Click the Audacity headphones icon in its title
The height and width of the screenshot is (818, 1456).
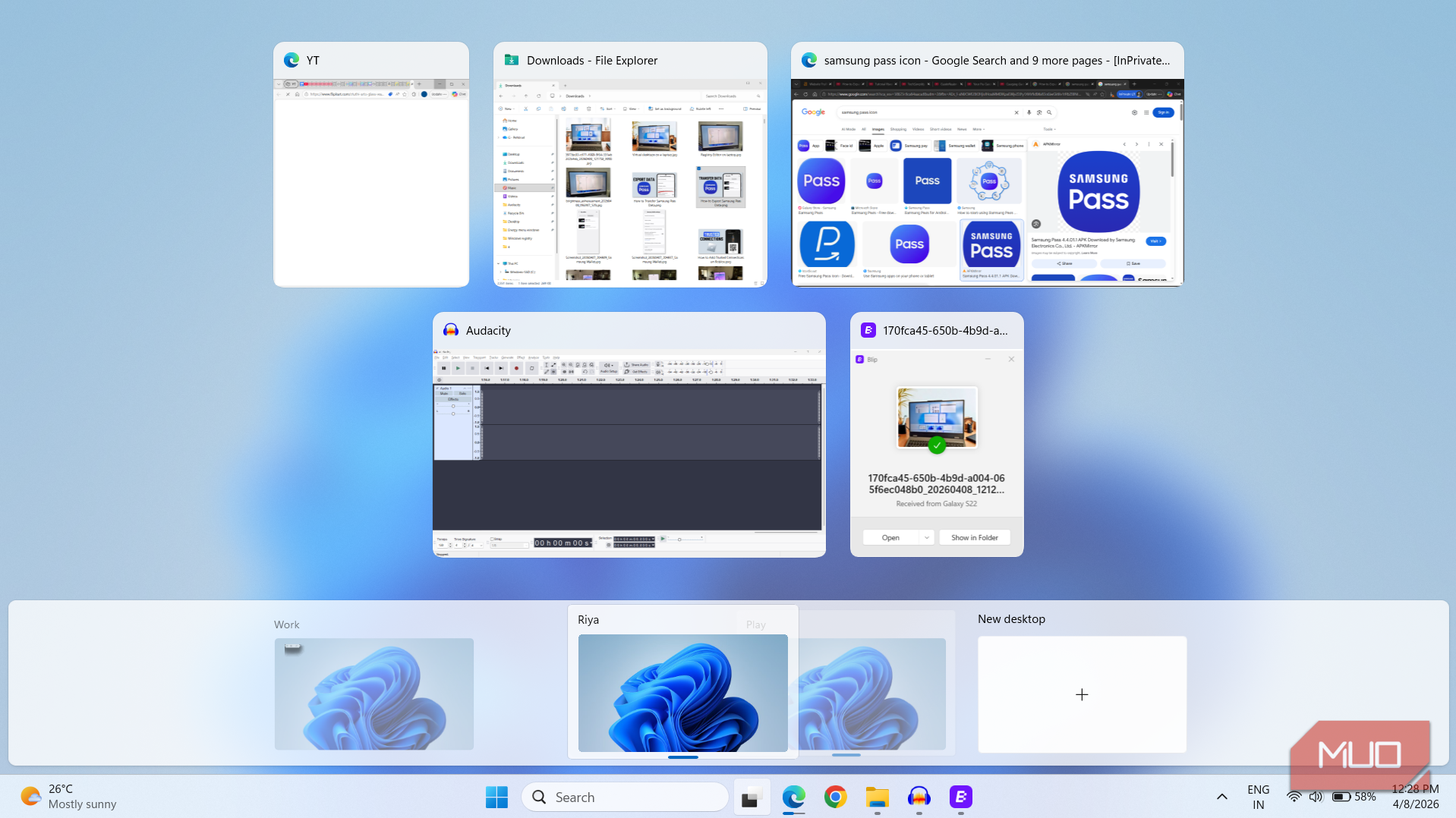(x=451, y=330)
